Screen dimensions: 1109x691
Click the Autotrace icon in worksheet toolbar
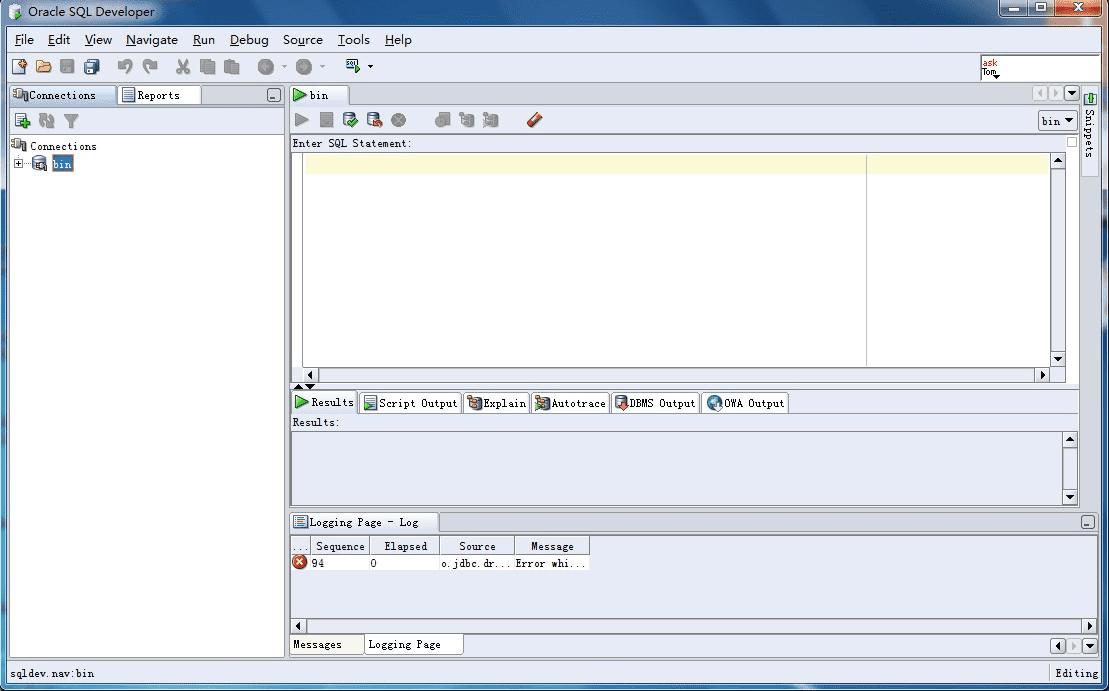click(x=491, y=120)
